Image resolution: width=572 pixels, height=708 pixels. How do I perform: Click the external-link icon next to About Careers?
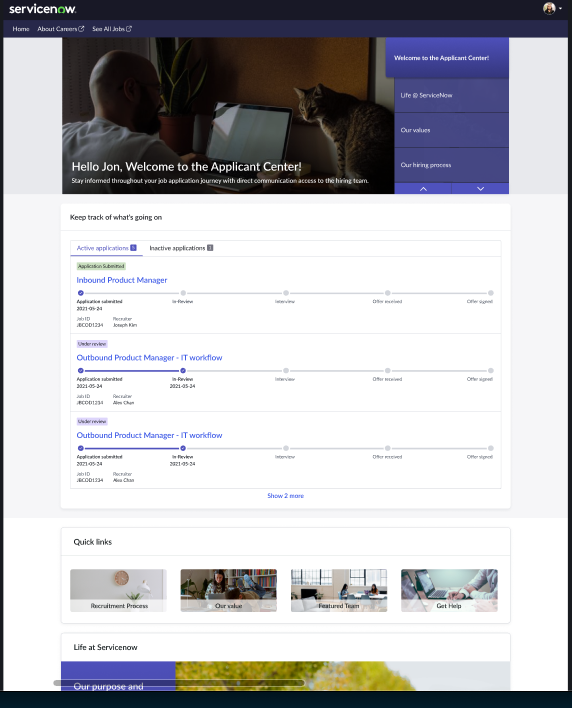81,29
